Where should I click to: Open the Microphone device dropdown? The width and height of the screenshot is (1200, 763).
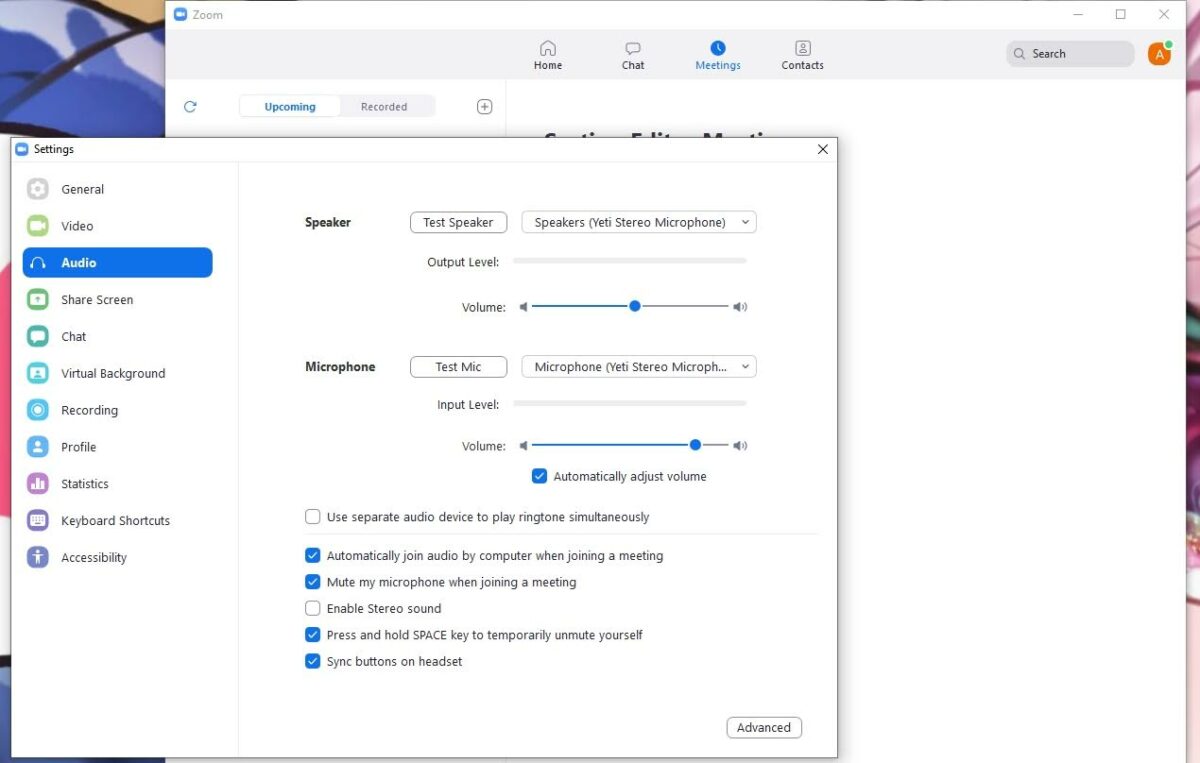click(638, 366)
